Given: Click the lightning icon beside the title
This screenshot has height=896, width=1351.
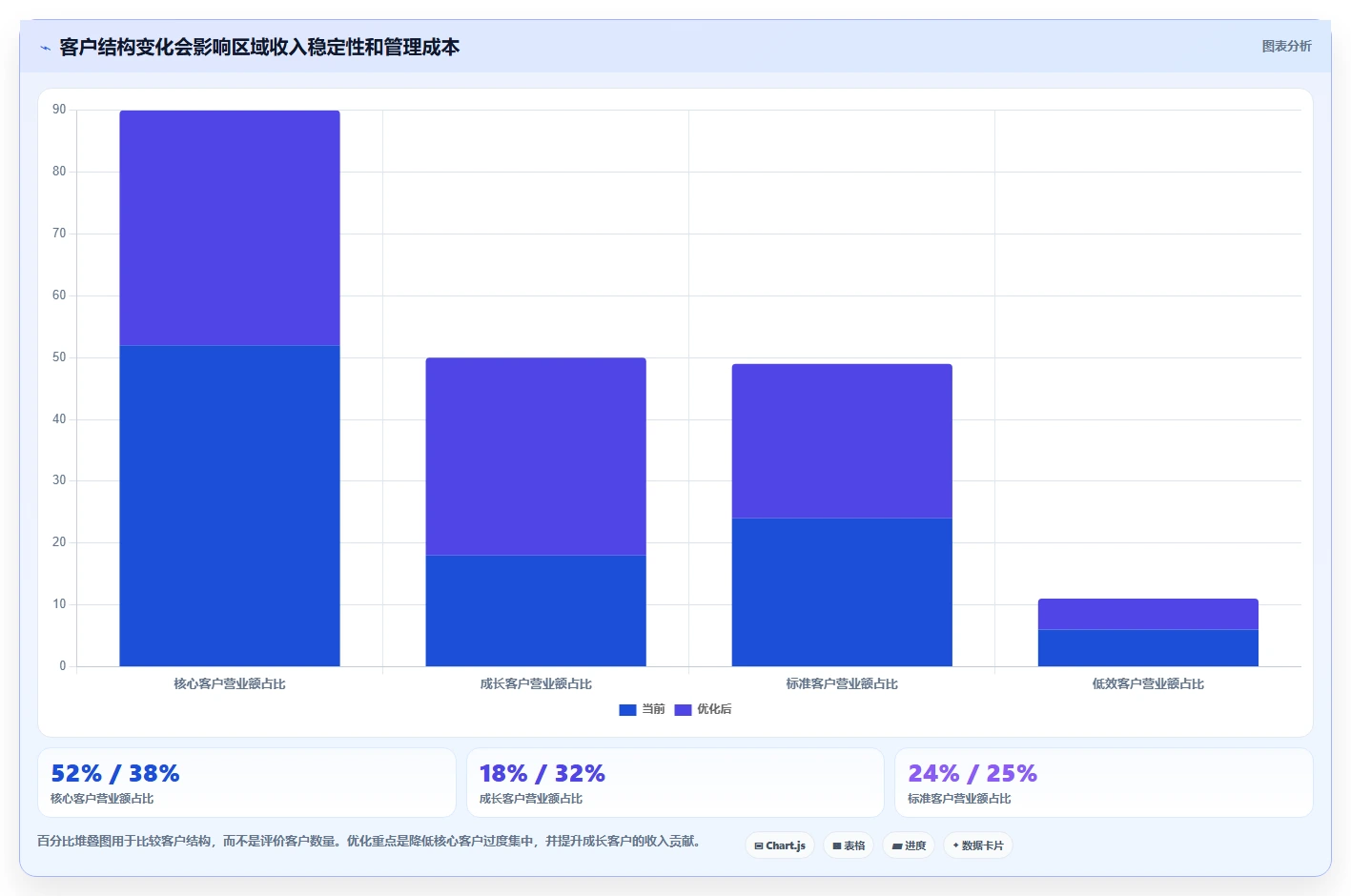Looking at the screenshot, I should point(45,48).
